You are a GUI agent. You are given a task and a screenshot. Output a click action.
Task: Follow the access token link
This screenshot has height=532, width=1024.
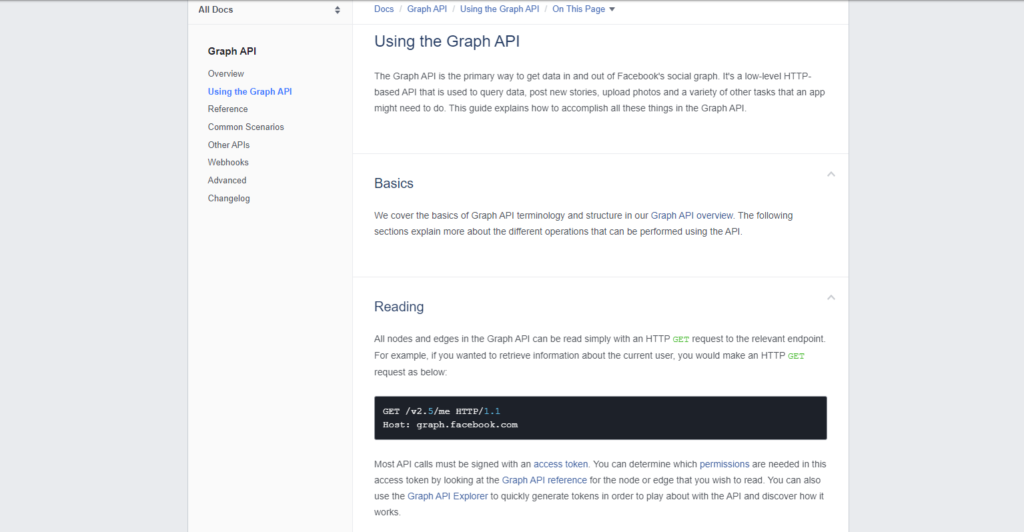point(560,464)
